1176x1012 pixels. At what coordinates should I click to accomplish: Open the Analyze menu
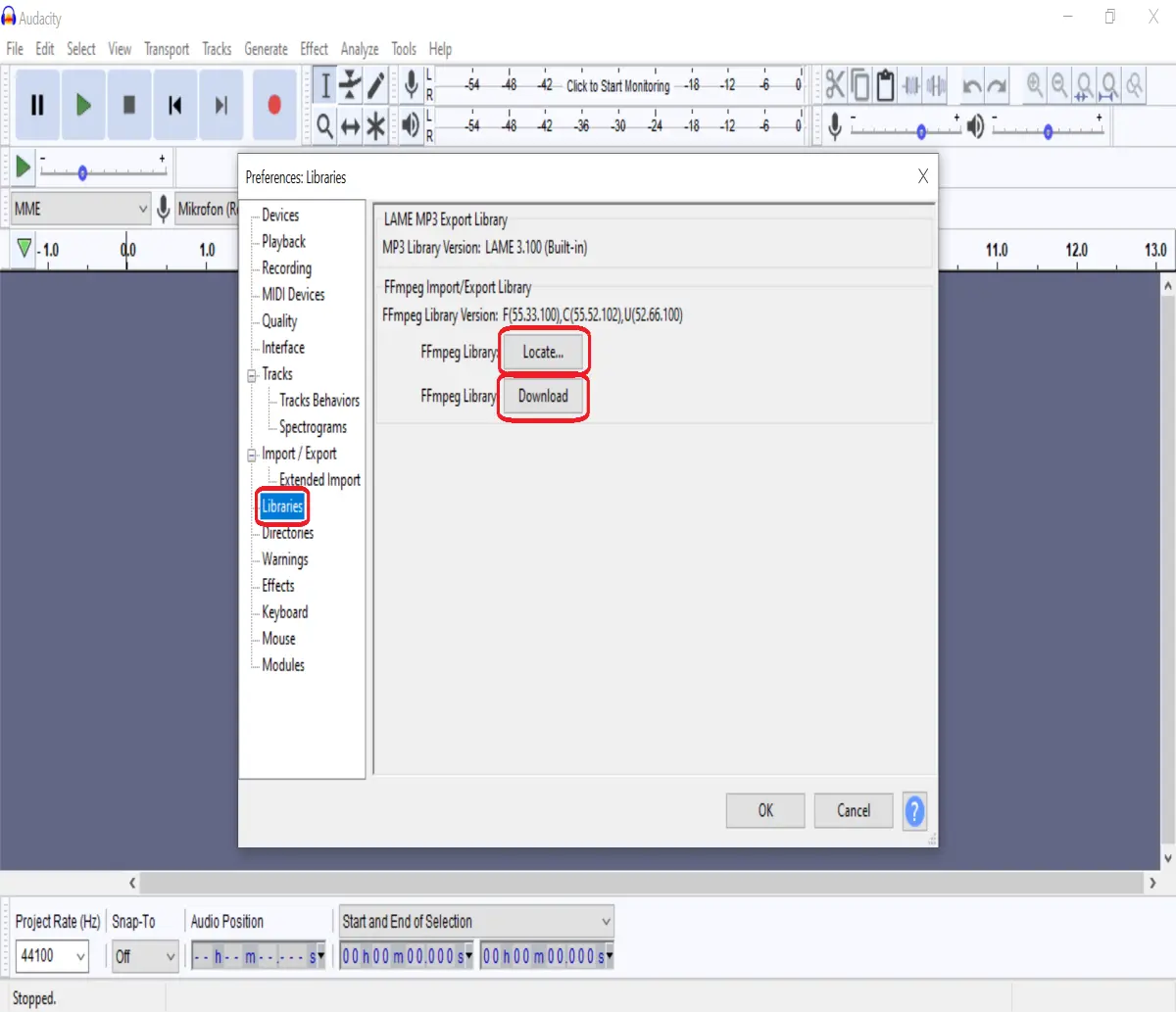360,49
